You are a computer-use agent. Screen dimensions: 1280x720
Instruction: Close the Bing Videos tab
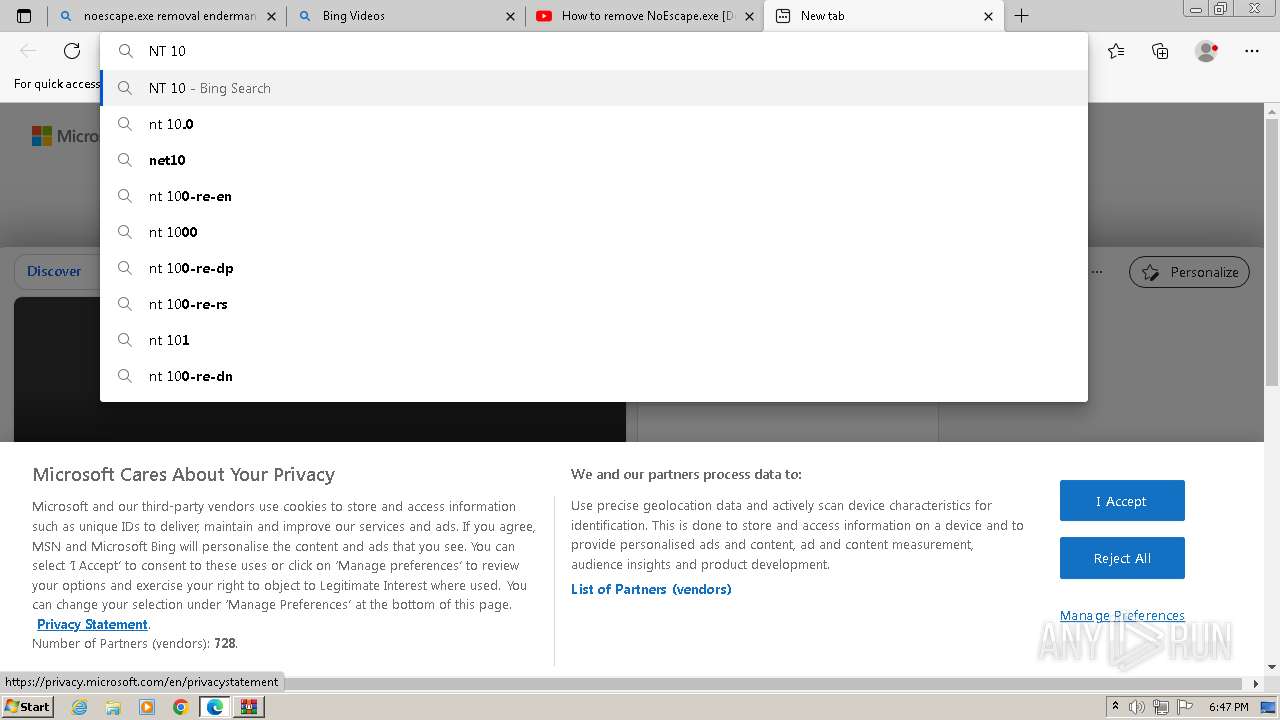510,16
